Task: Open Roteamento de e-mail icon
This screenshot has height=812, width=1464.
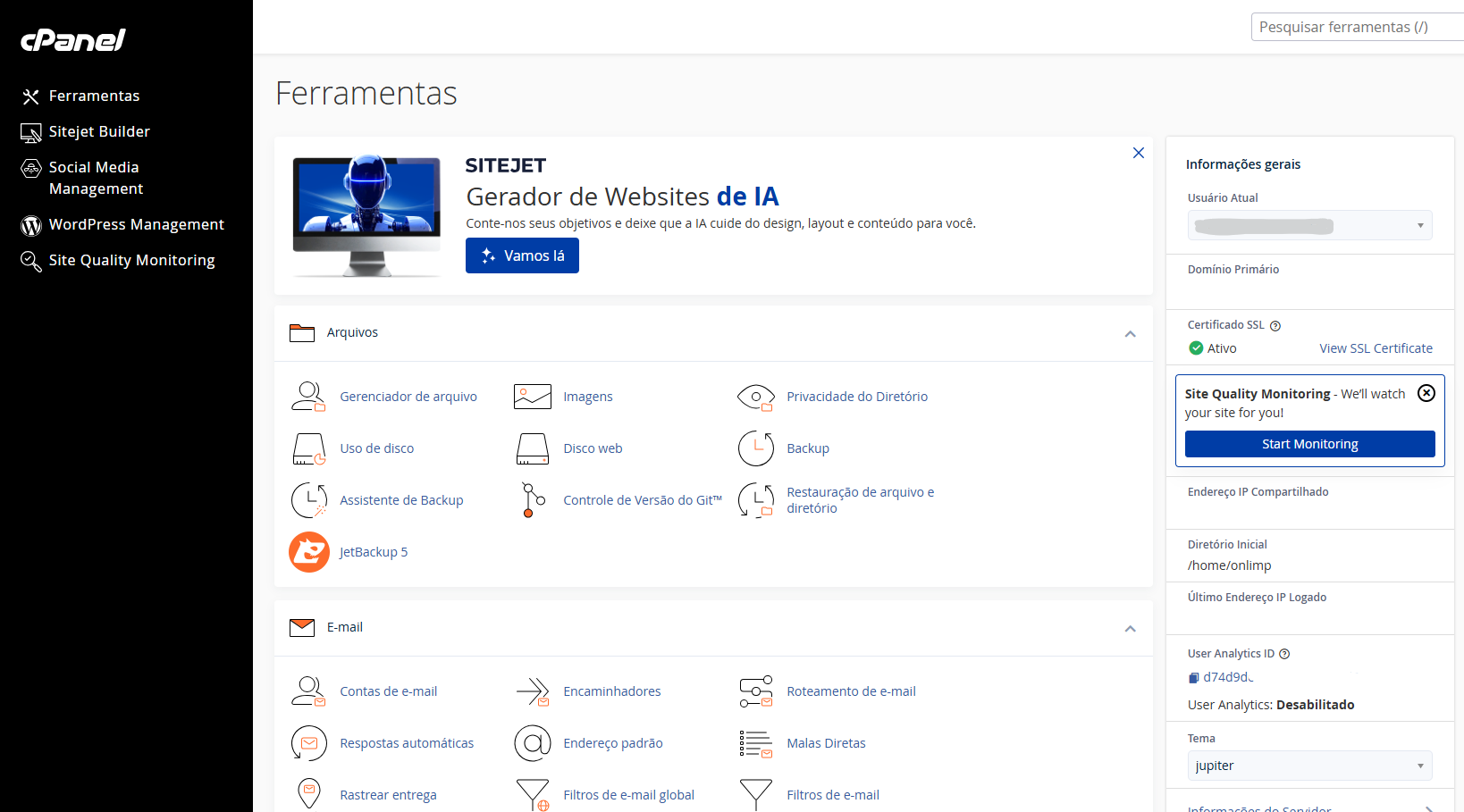Action: pyautogui.click(x=755, y=691)
